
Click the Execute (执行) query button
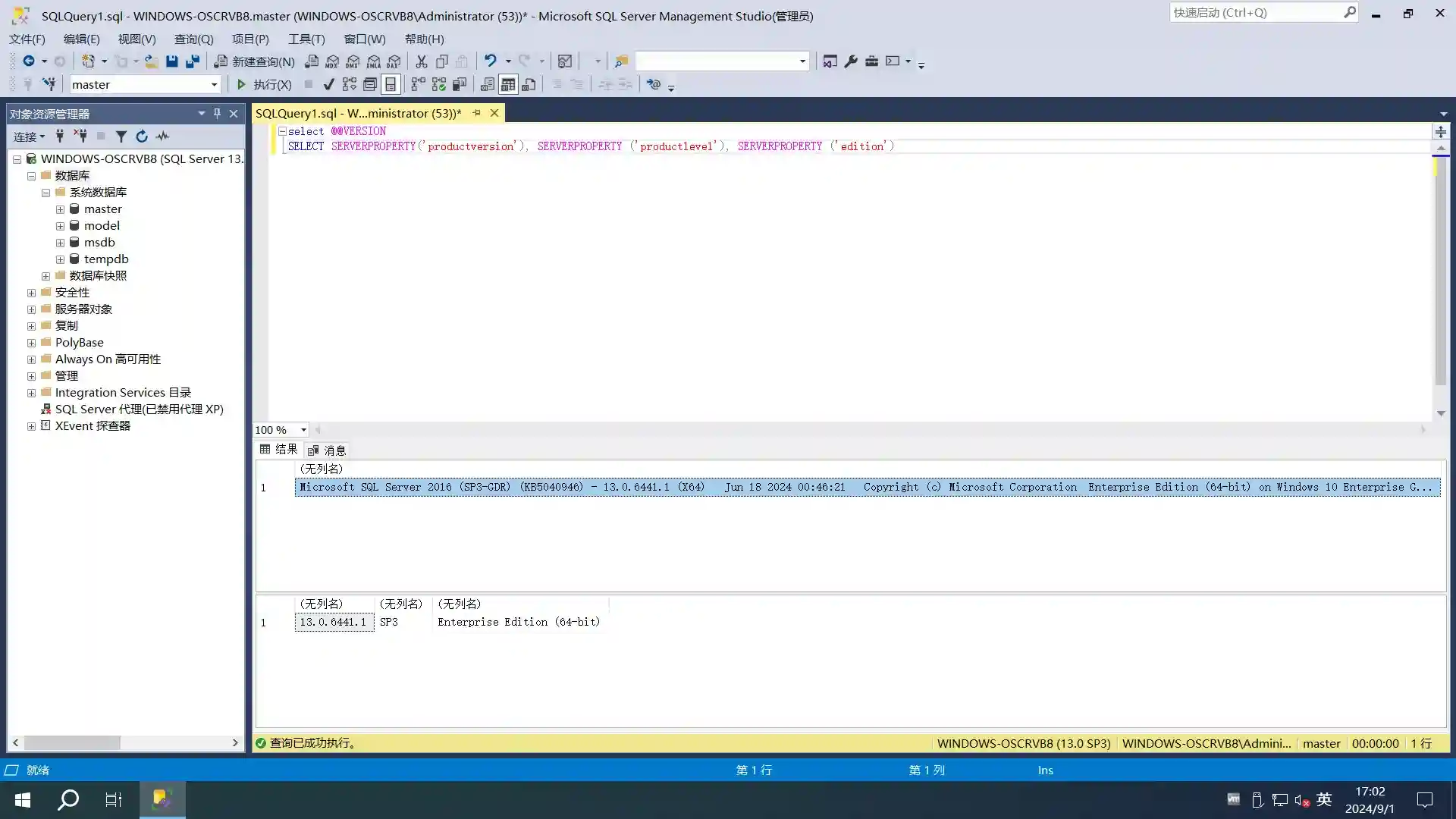point(264,85)
